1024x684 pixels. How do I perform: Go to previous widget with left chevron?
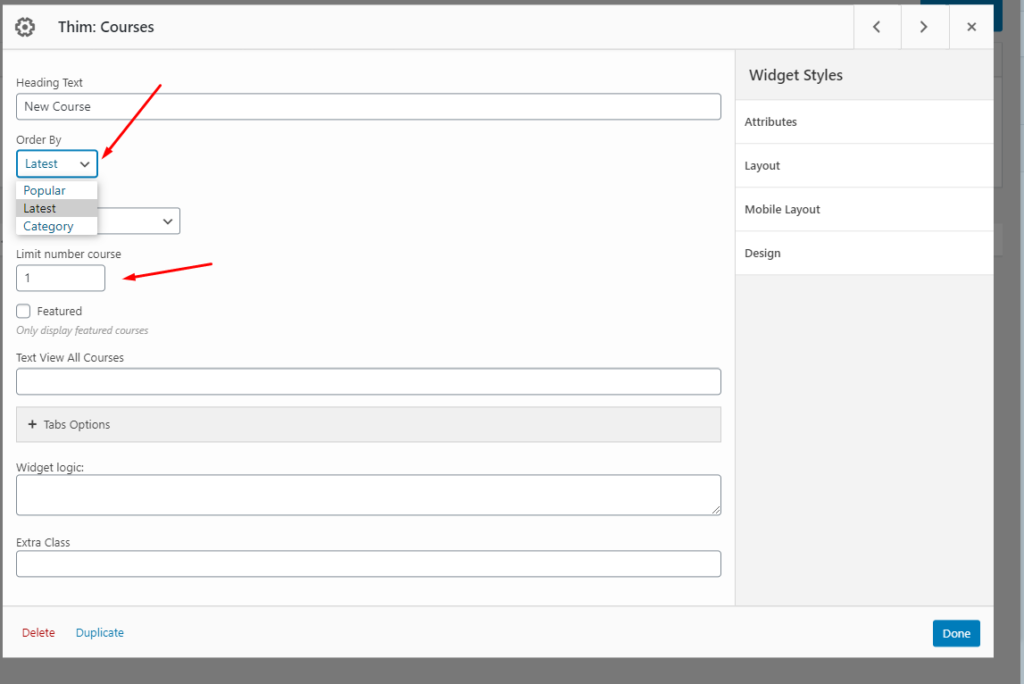click(x=877, y=27)
